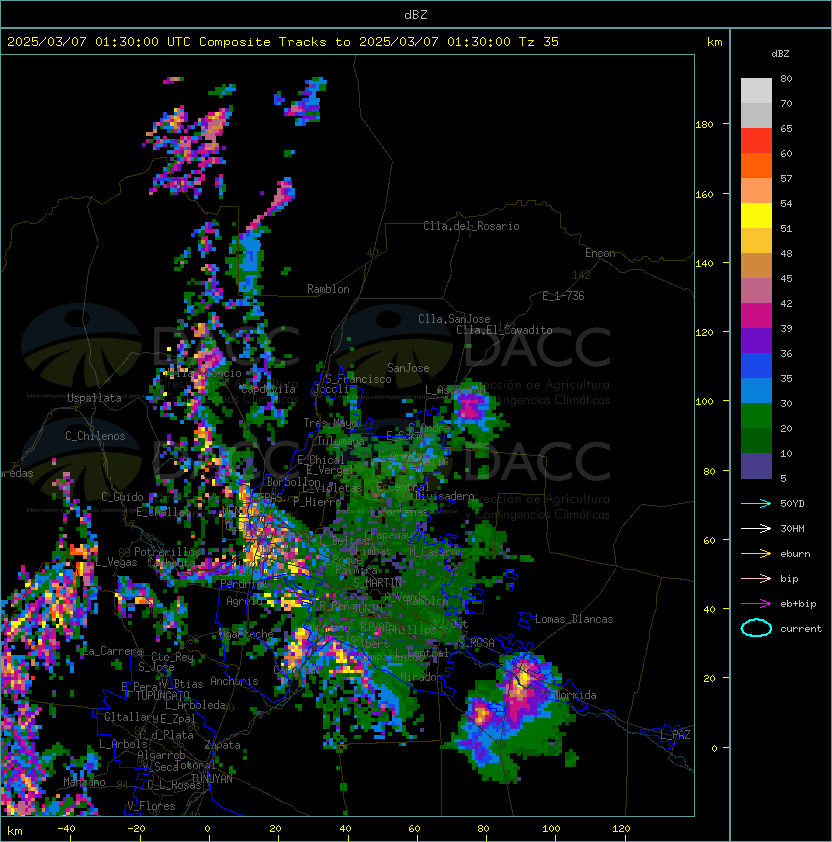Click the yellow eburn arrow legend icon

click(756, 554)
